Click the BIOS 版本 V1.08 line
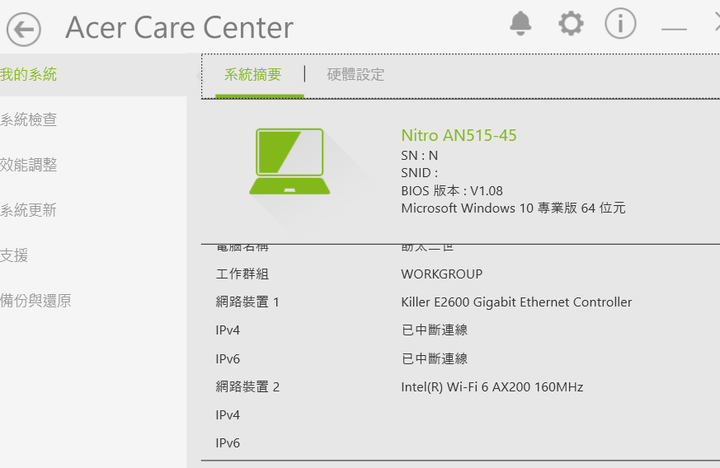The height and width of the screenshot is (468, 720). pos(452,191)
